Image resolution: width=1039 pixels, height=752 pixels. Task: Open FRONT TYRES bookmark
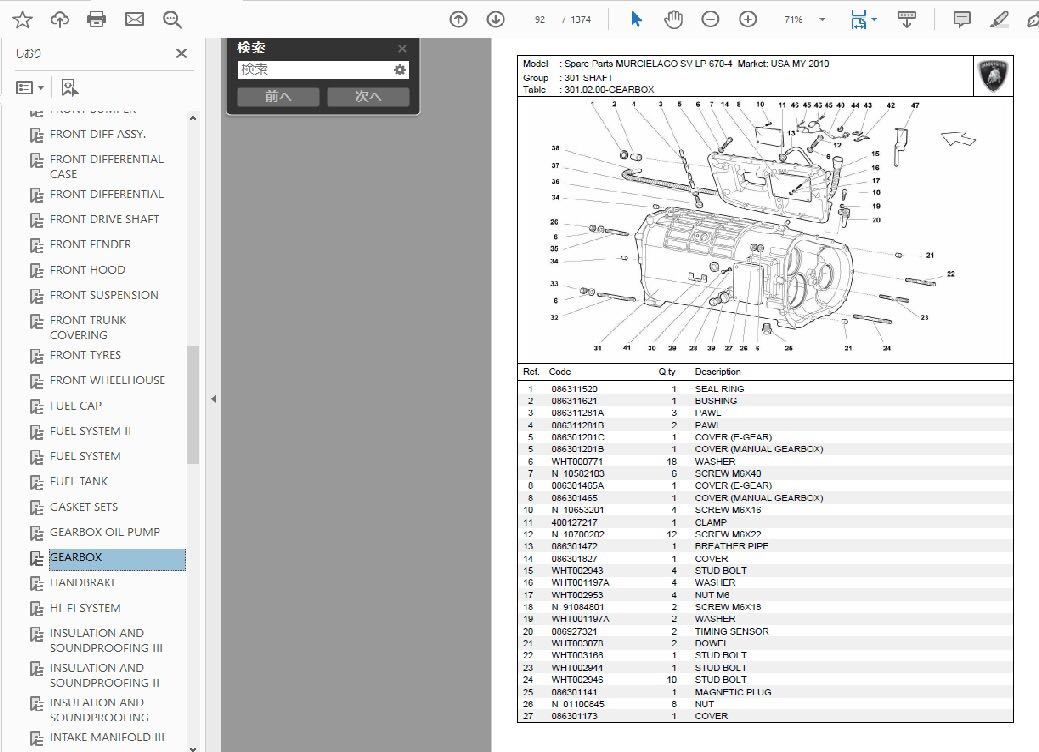(85, 355)
